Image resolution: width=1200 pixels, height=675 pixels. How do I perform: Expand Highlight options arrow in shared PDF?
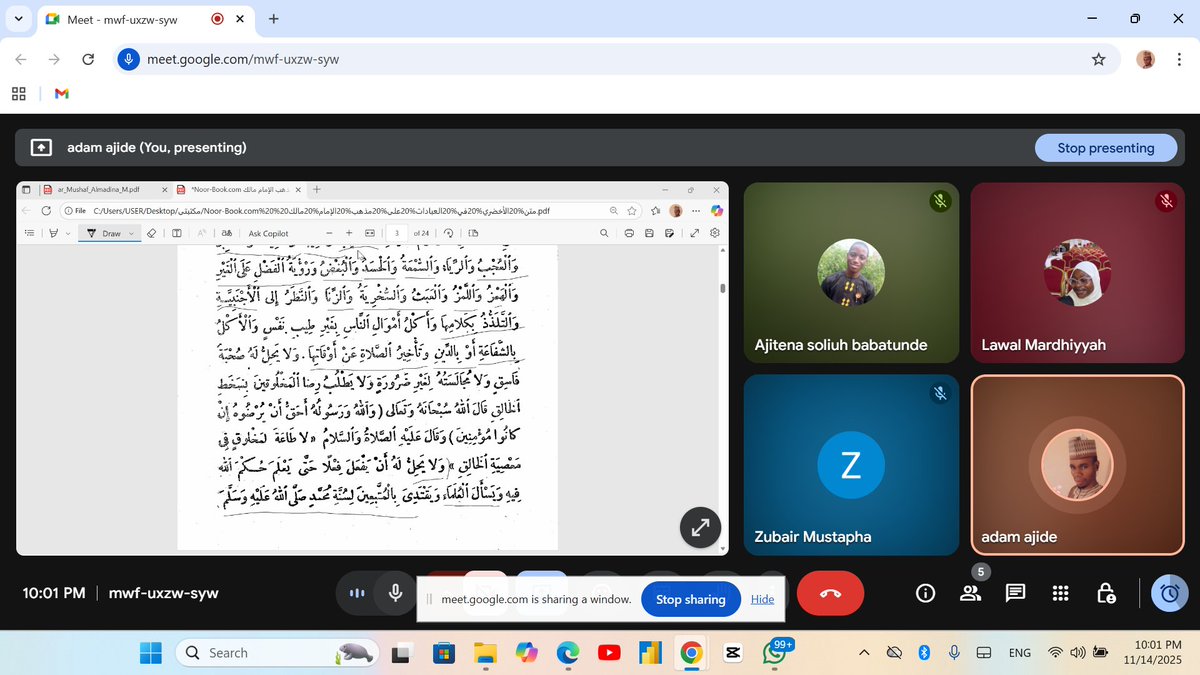pos(66,233)
